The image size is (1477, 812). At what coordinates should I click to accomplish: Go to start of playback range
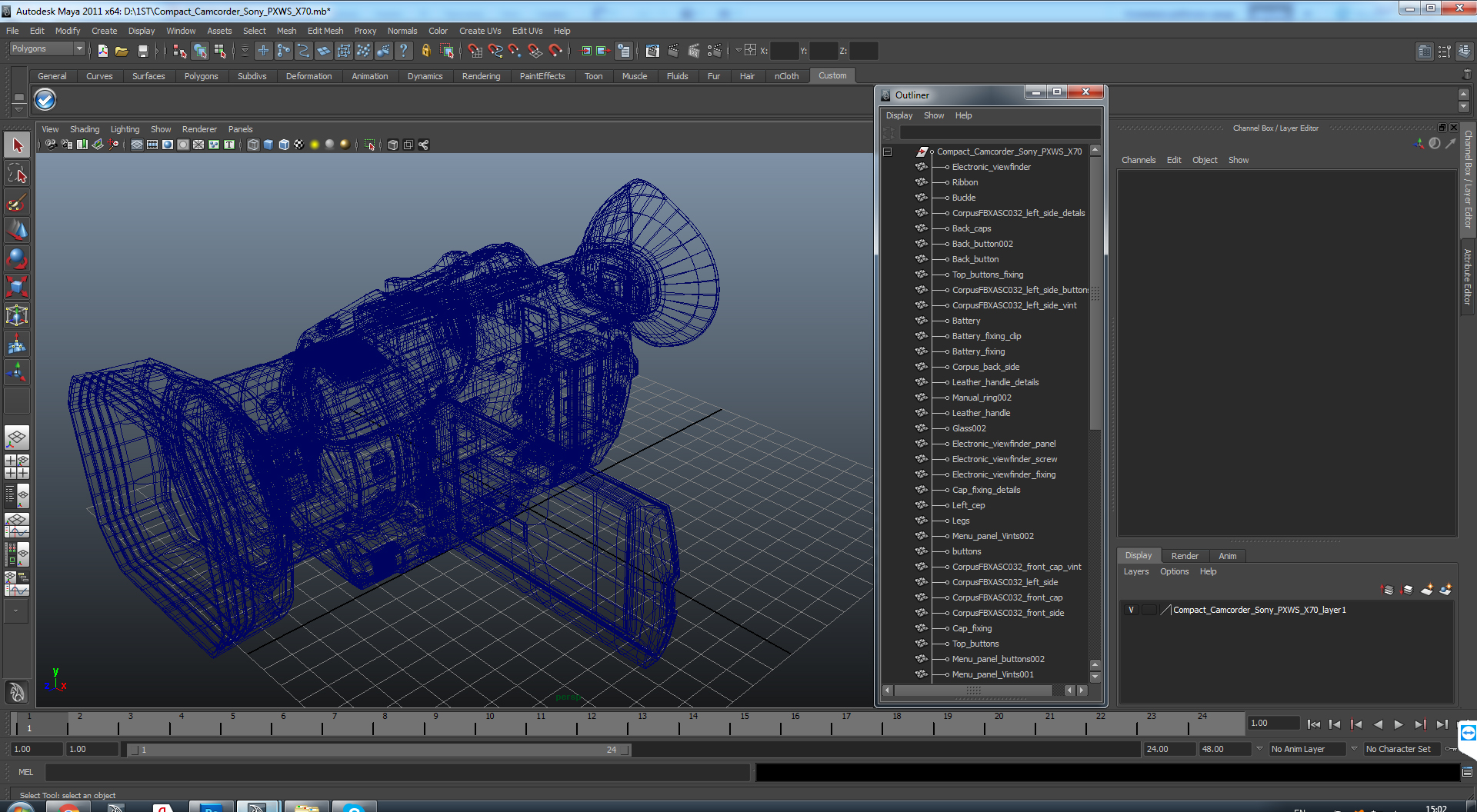click(1314, 724)
